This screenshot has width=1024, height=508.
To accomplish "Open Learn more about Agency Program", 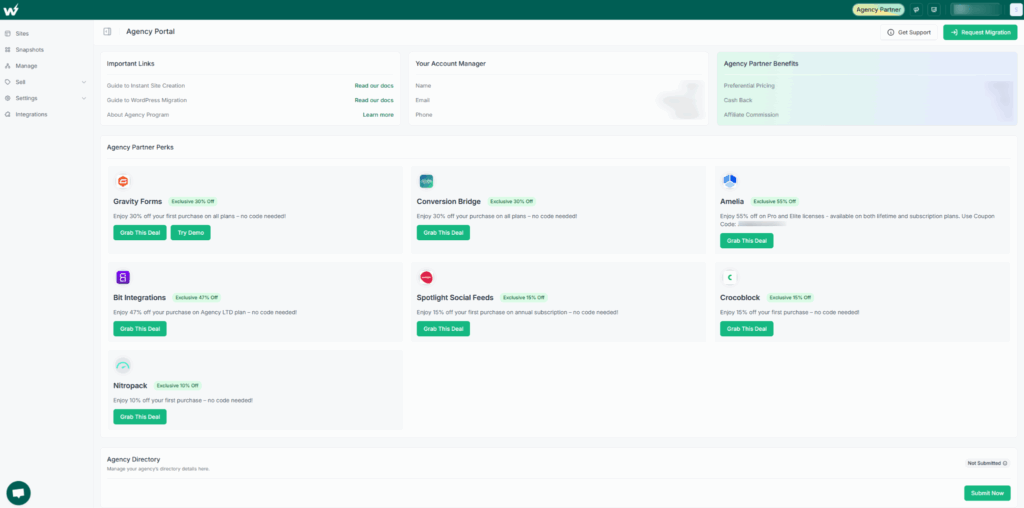I will (378, 115).
